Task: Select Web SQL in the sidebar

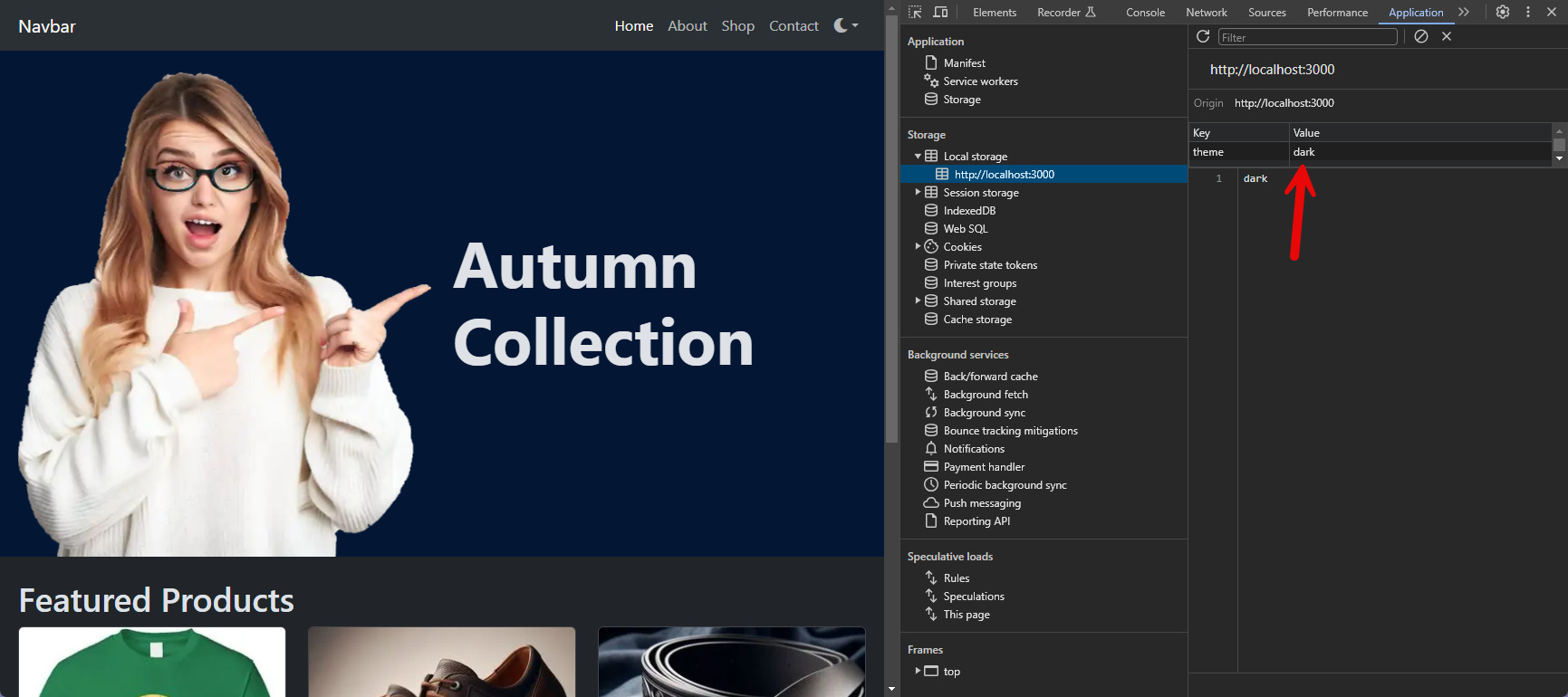Action: [x=965, y=229]
